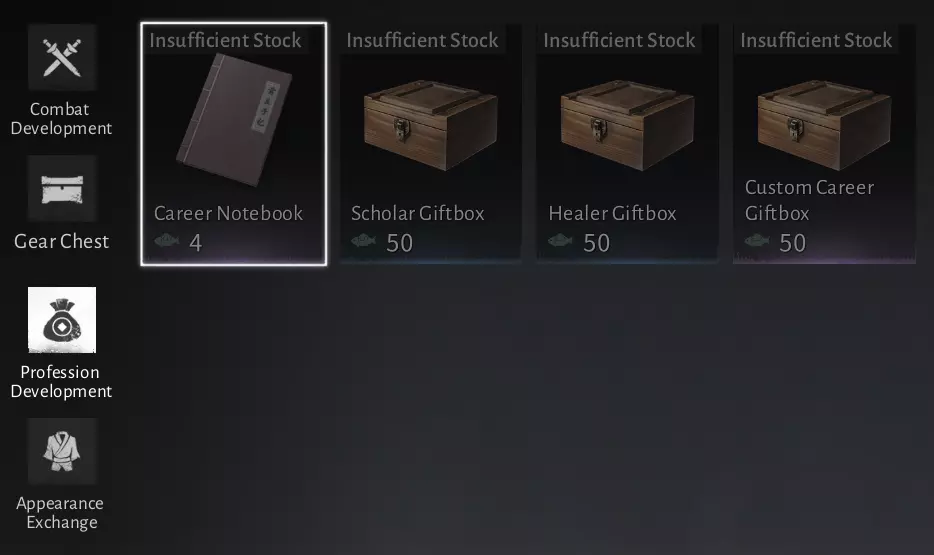934x555 pixels.
Task: Click fish currency icon under Healer Giftbox
Action: pyautogui.click(x=560, y=241)
